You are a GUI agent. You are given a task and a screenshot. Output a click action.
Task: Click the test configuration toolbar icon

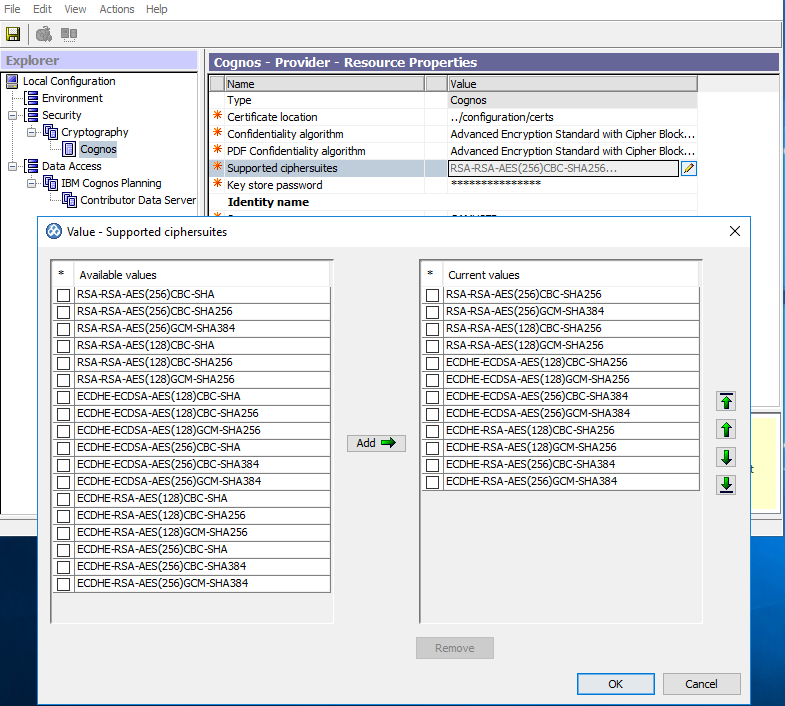pyautogui.click(x=69, y=34)
